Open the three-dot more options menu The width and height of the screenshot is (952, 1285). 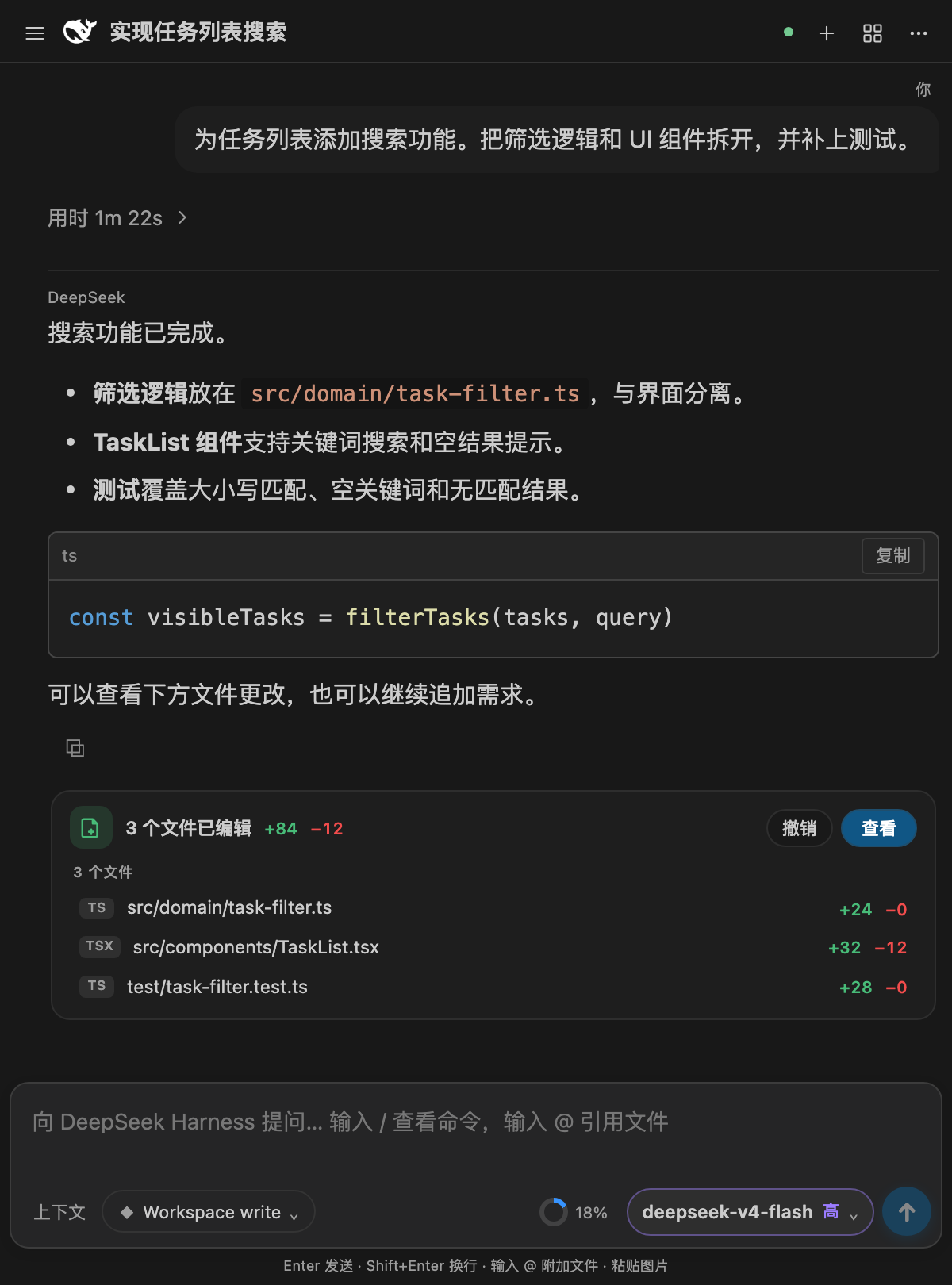pyautogui.click(x=919, y=33)
